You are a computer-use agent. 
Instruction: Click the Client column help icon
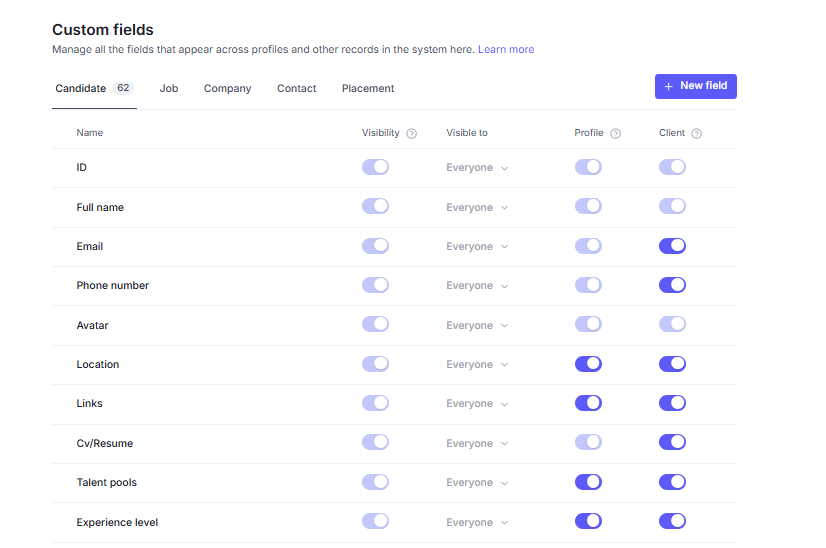click(x=697, y=134)
